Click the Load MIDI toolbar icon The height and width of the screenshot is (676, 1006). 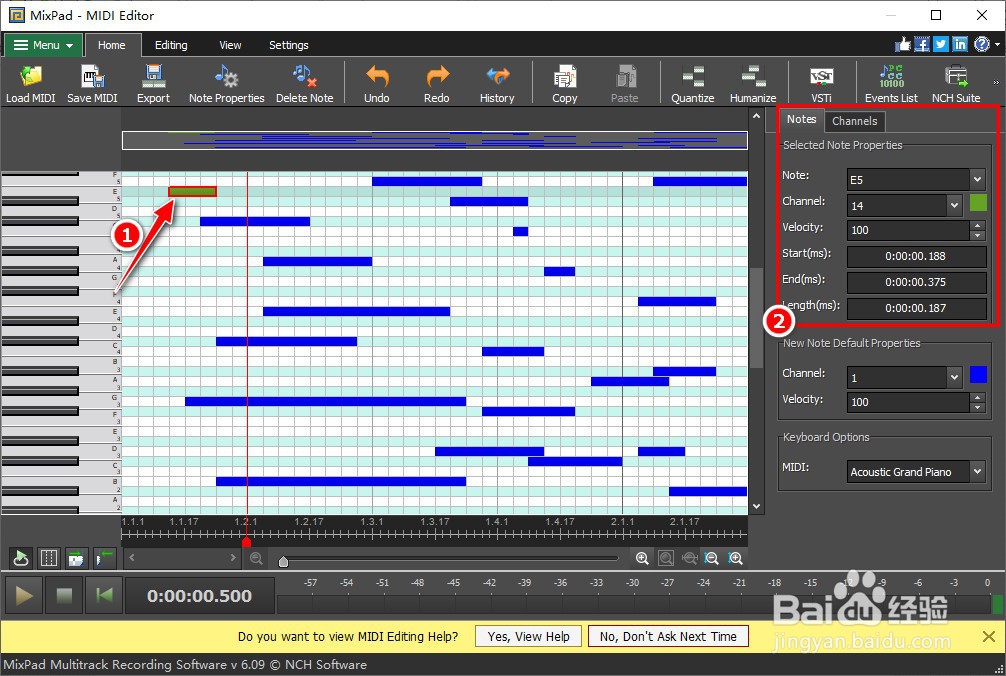30,84
